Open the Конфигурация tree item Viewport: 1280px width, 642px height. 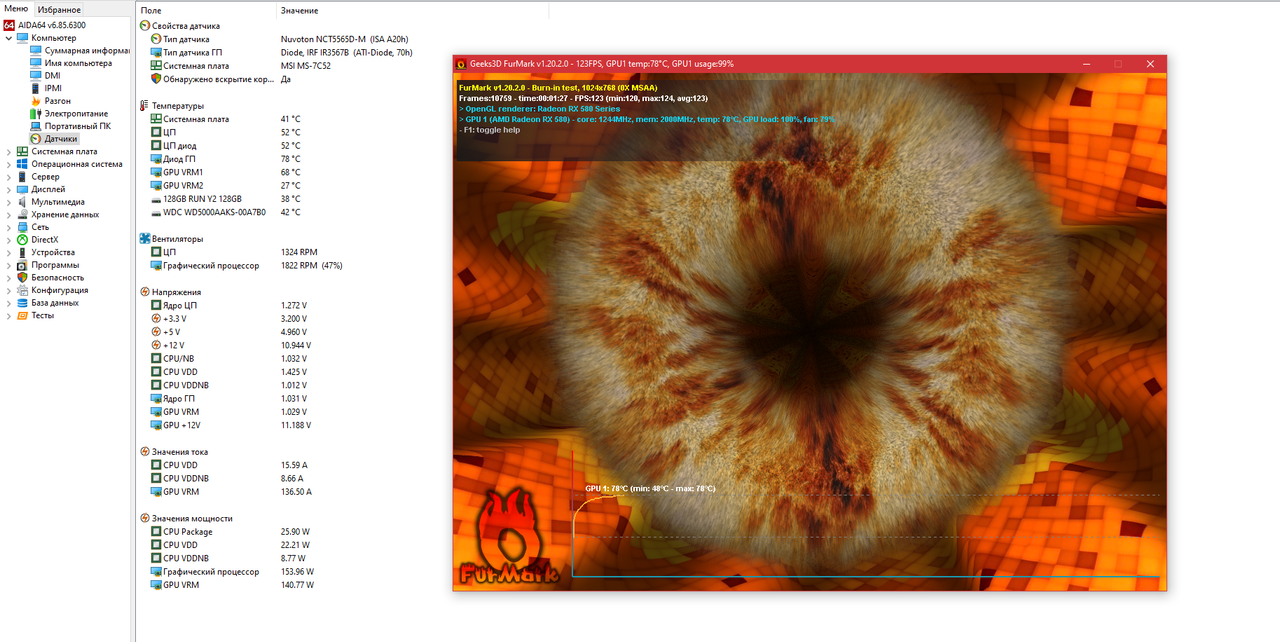pyautogui.click(x=59, y=290)
